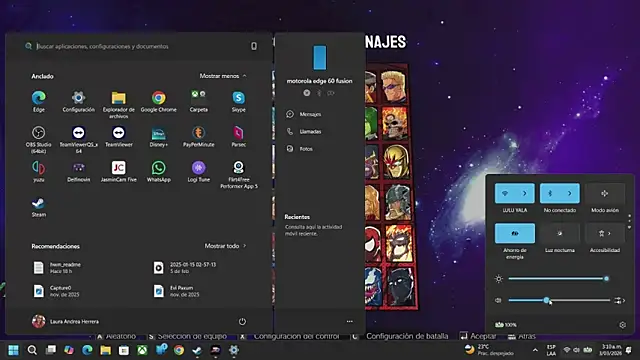Launch Flirt4Free Performer App 5
Viewport: 640px width, 360px height.
point(239,175)
